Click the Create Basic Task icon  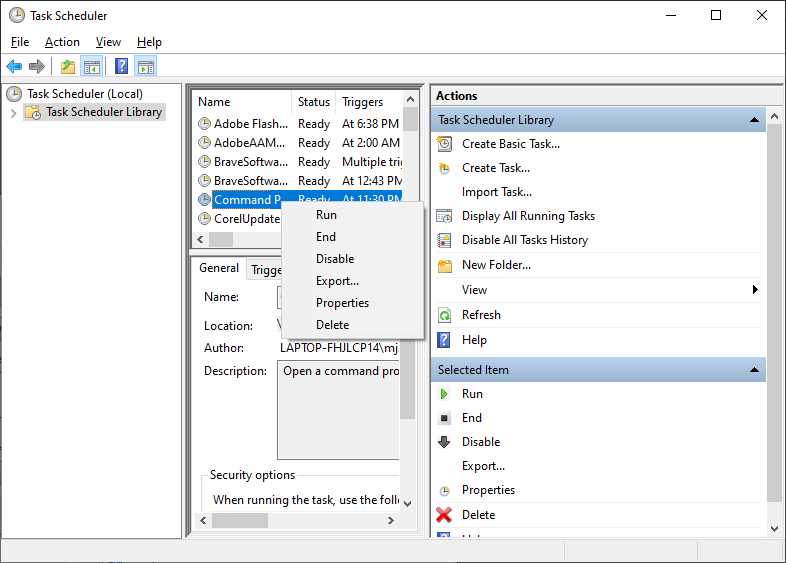[444, 144]
